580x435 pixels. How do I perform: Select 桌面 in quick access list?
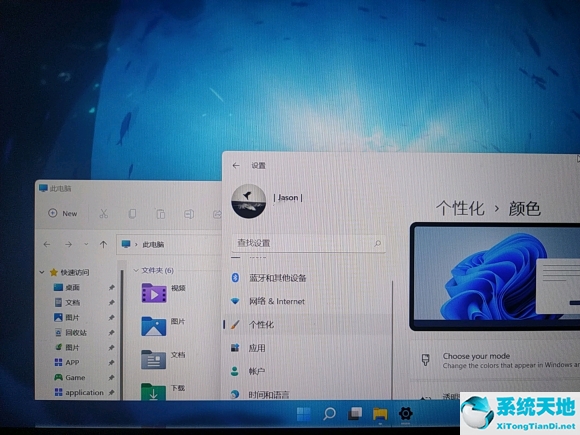pyautogui.click(x=72, y=287)
